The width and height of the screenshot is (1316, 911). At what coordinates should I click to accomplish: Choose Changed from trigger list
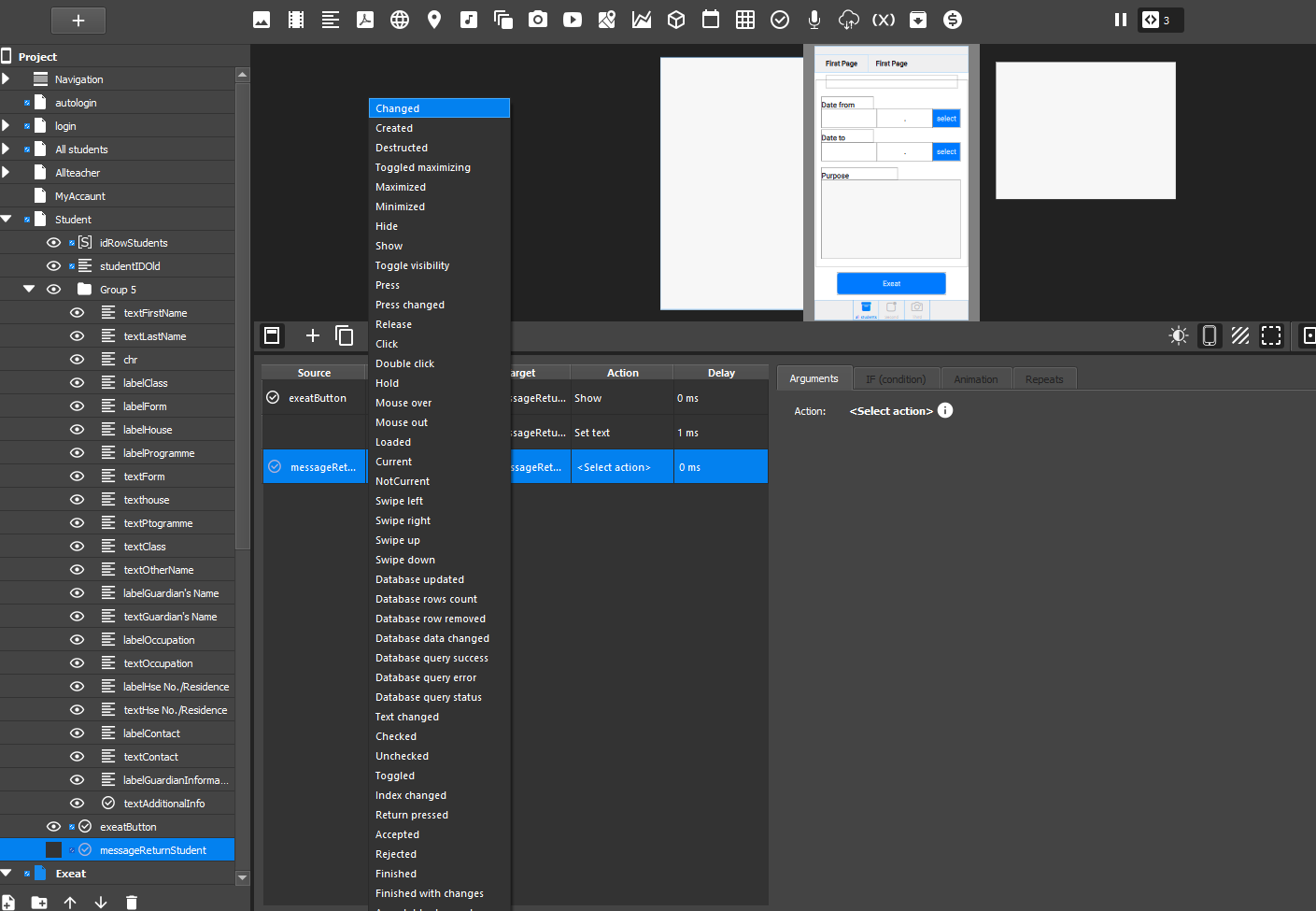pos(439,108)
